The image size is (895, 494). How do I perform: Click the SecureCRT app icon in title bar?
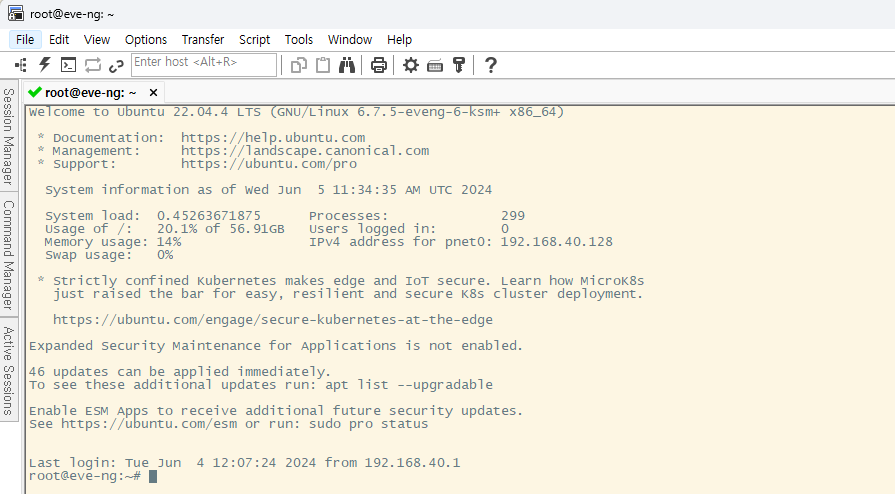pyautogui.click(x=15, y=13)
